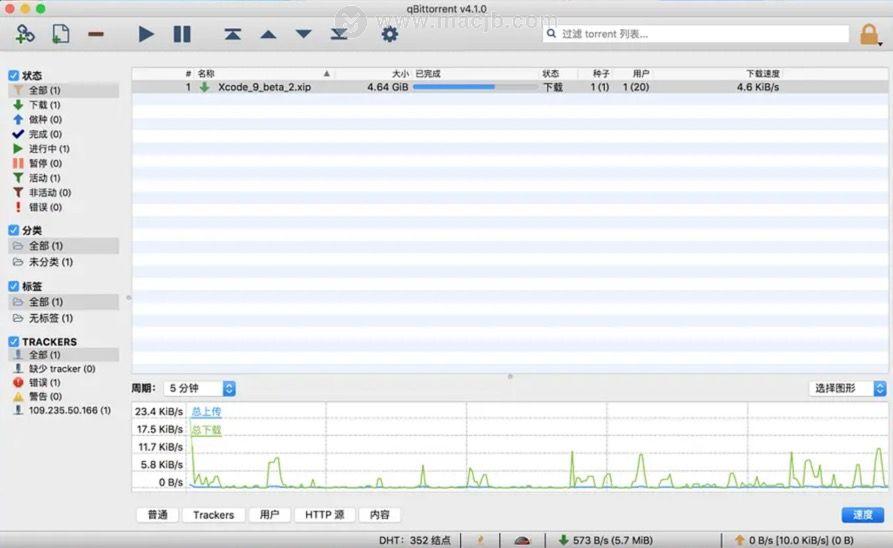This screenshot has height=548, width=893.
Task: Toggle the TRACKERS section checkbox
Action: coord(14,341)
